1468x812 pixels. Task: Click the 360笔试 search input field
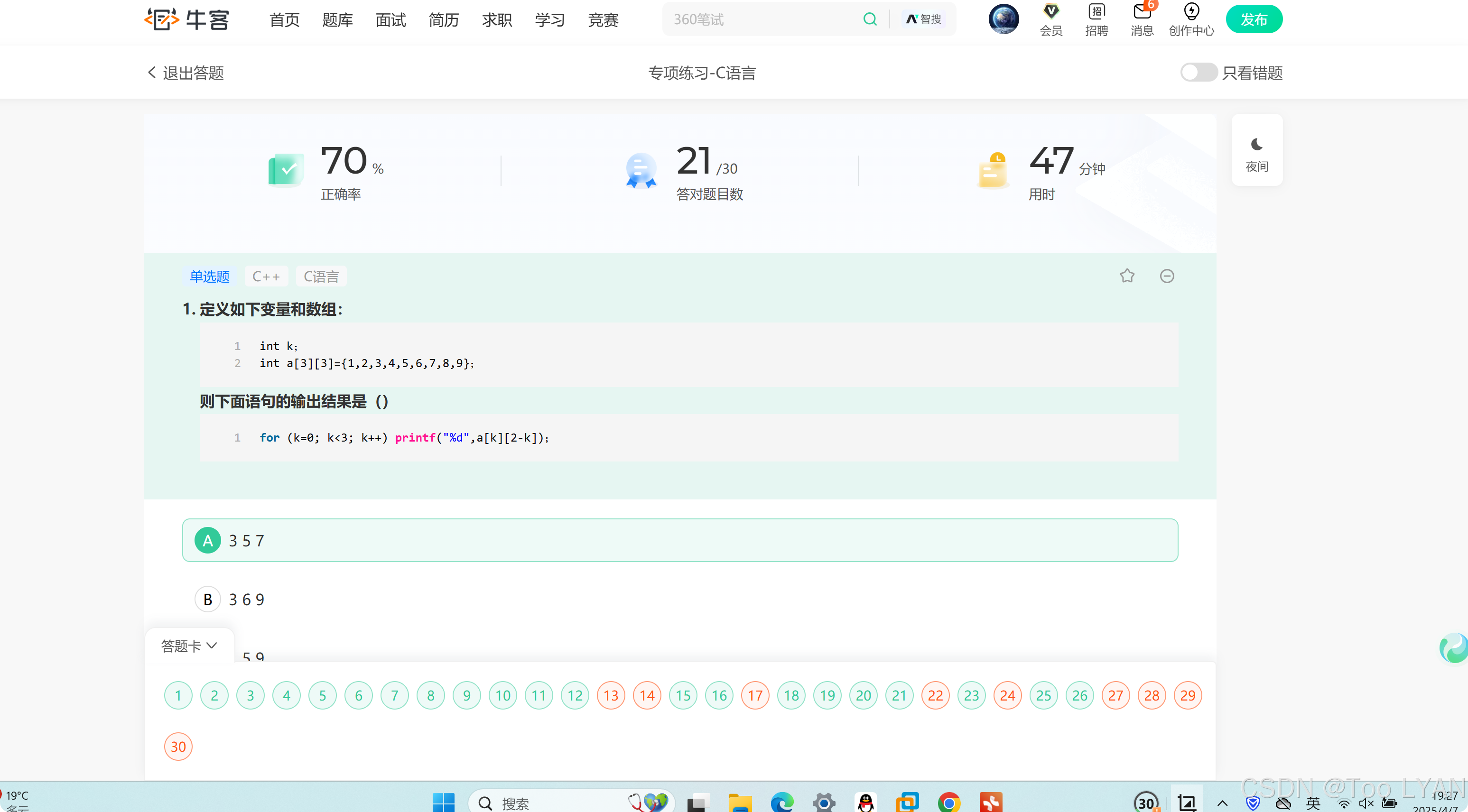[763, 19]
